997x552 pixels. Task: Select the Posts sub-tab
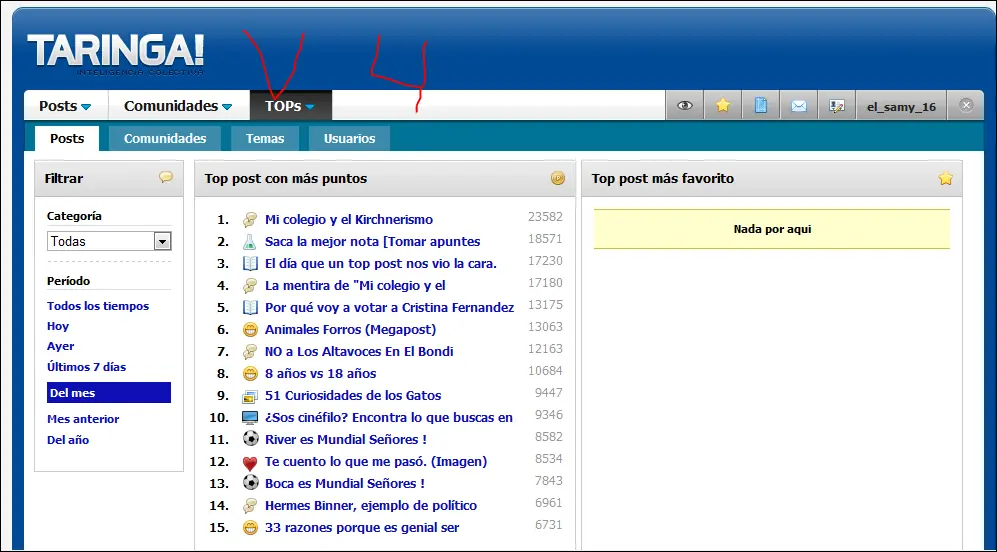tap(67, 139)
